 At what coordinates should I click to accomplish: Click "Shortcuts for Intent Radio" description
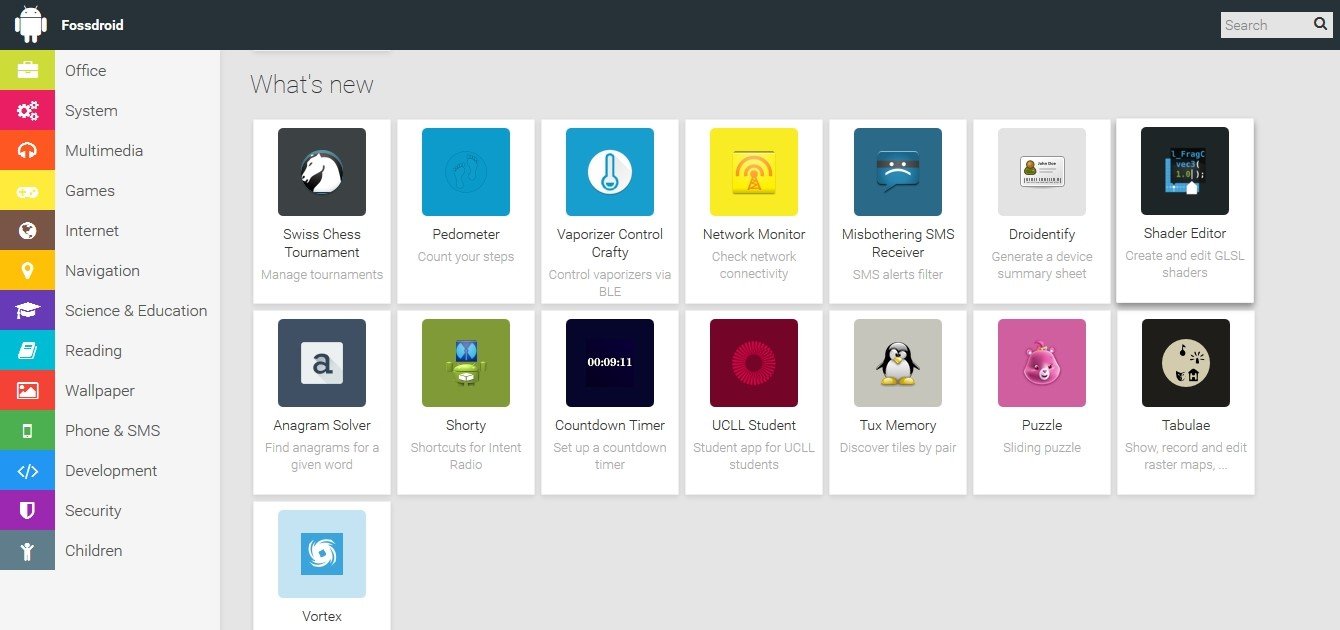(x=466, y=456)
